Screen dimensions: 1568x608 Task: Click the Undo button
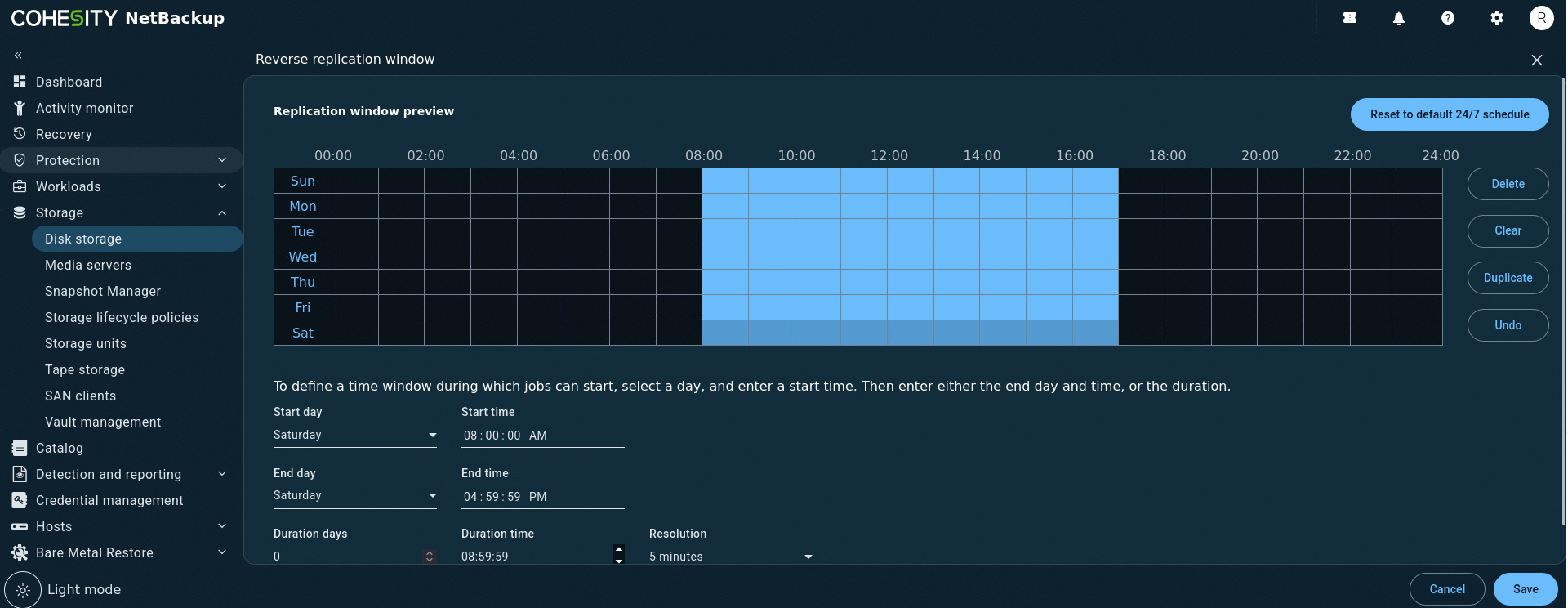coord(1508,325)
